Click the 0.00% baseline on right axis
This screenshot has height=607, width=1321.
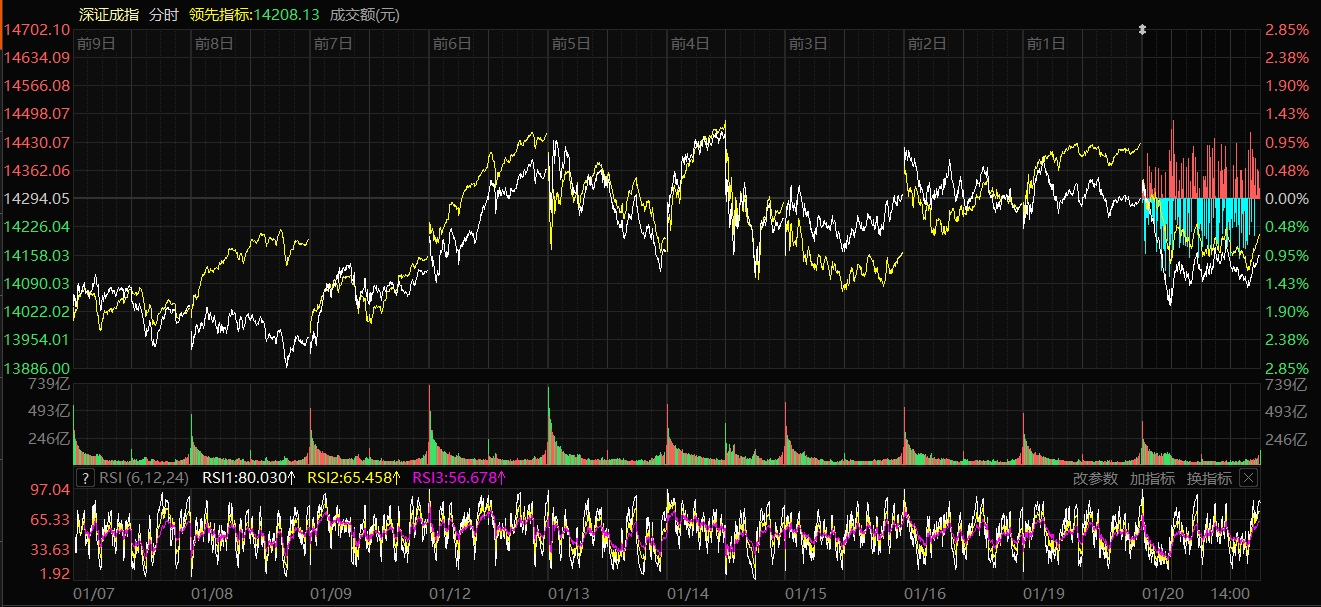pos(1289,199)
